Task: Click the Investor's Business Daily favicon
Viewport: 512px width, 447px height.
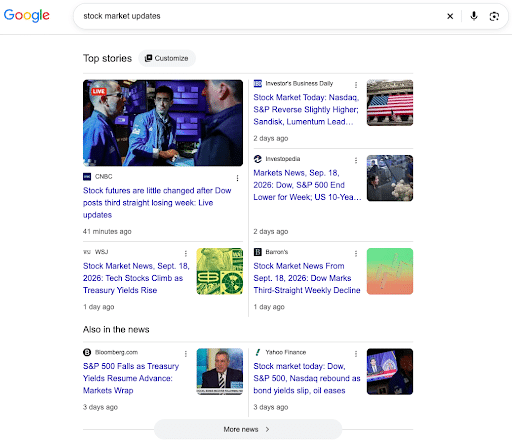Action: click(x=258, y=83)
